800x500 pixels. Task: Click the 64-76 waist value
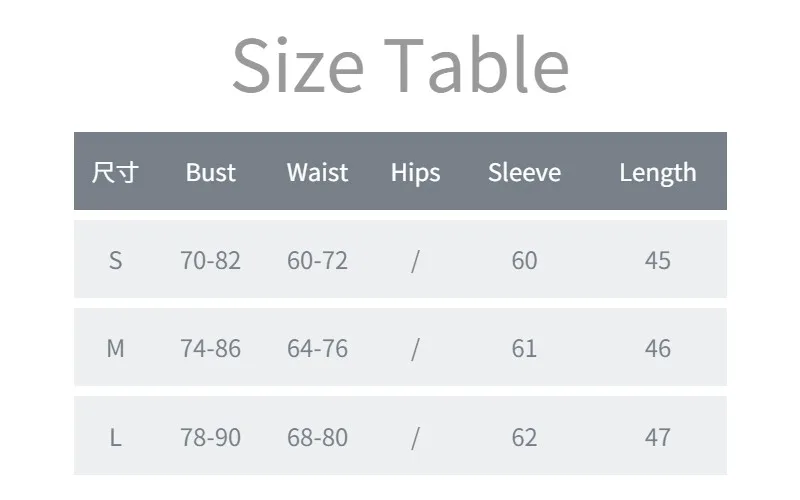pyautogui.click(x=317, y=348)
